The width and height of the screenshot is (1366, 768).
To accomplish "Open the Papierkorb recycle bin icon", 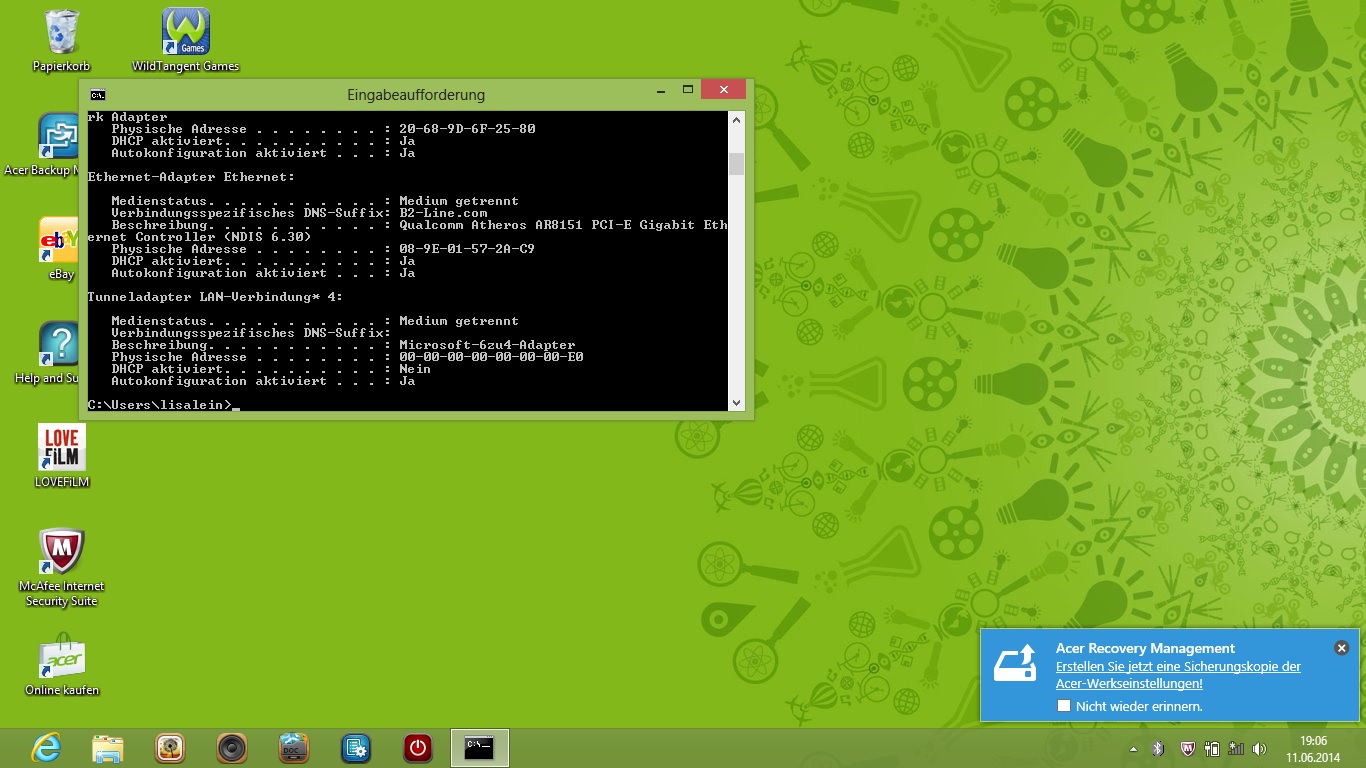I will 61,40.
